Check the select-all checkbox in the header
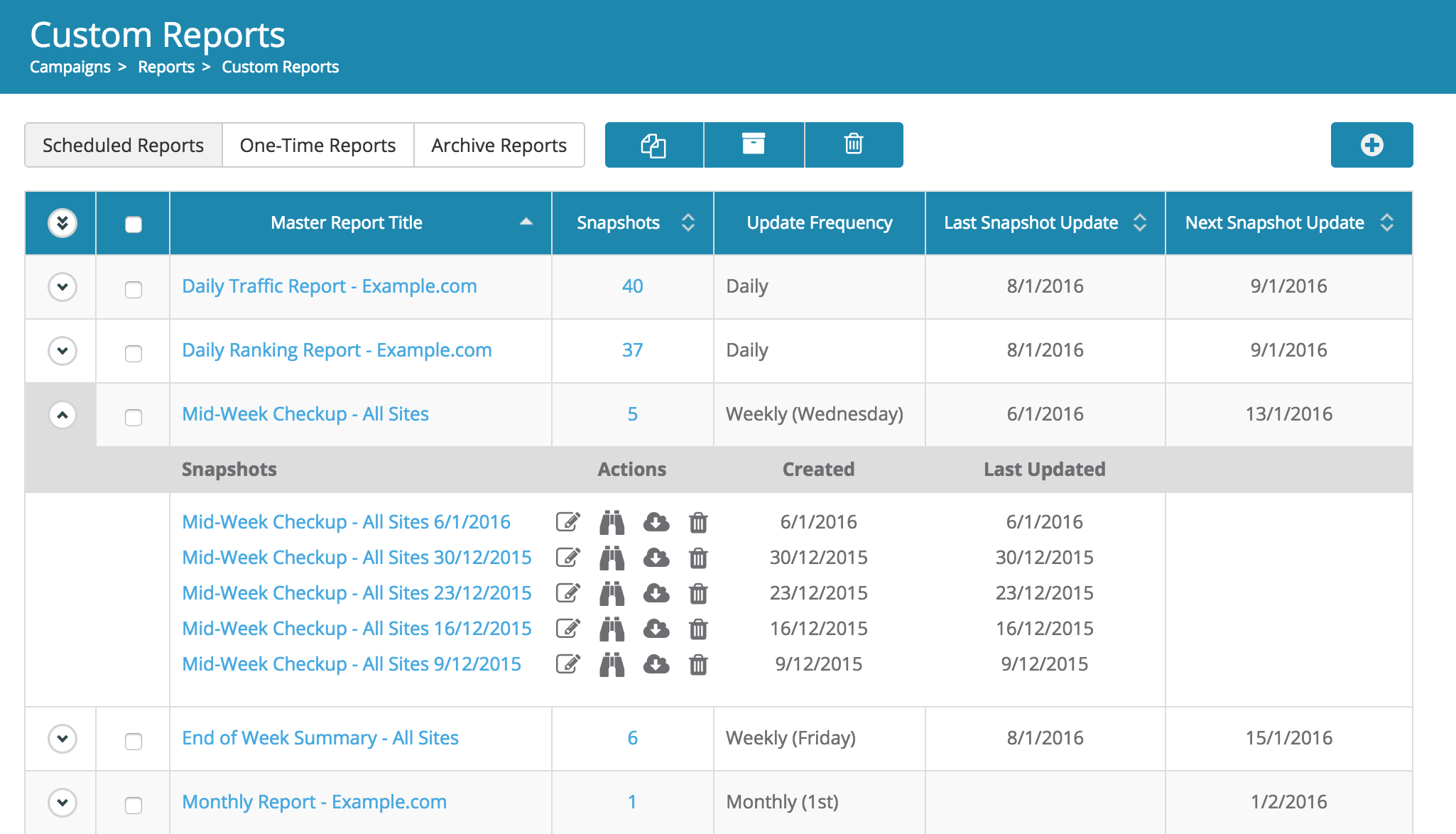 tap(132, 223)
